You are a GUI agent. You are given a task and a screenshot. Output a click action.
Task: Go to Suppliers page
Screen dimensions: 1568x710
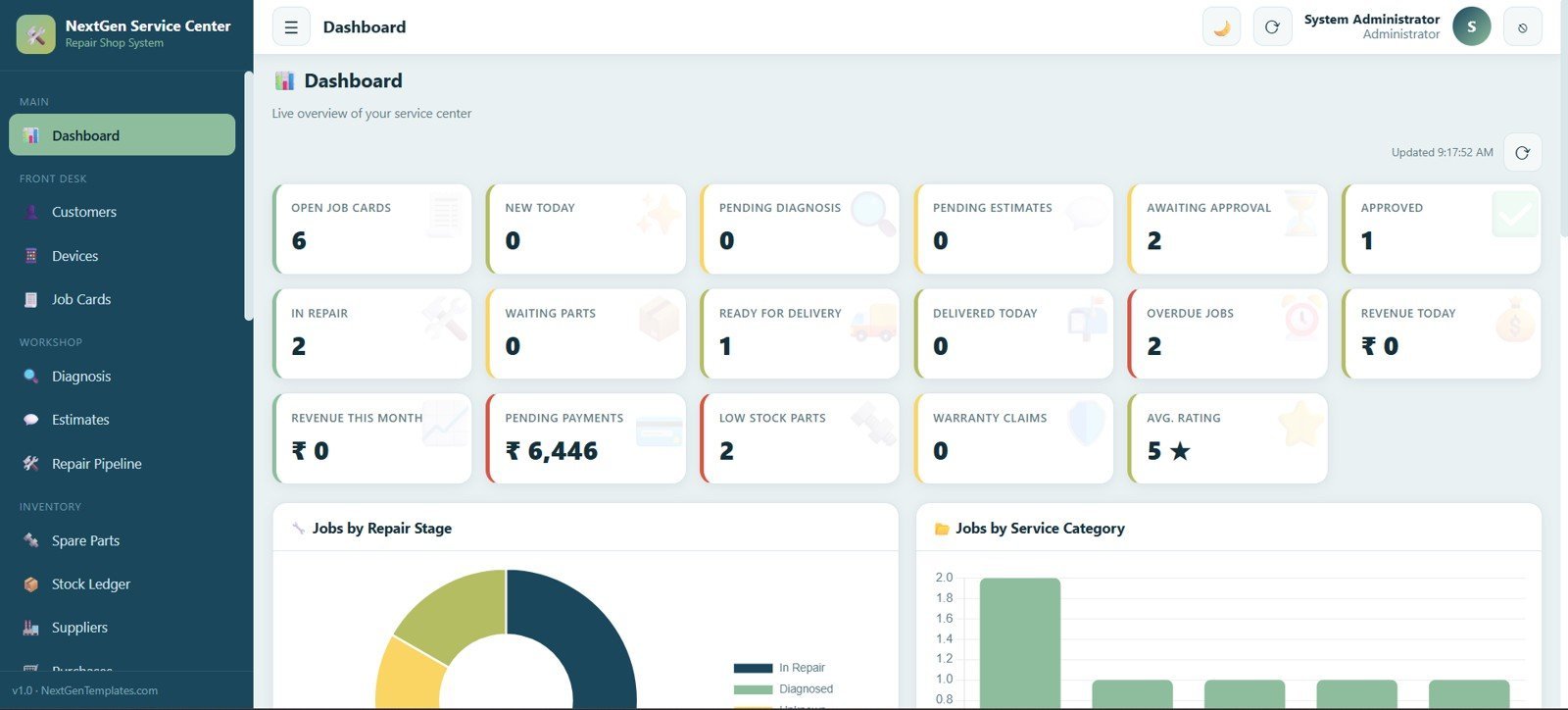click(x=122, y=628)
